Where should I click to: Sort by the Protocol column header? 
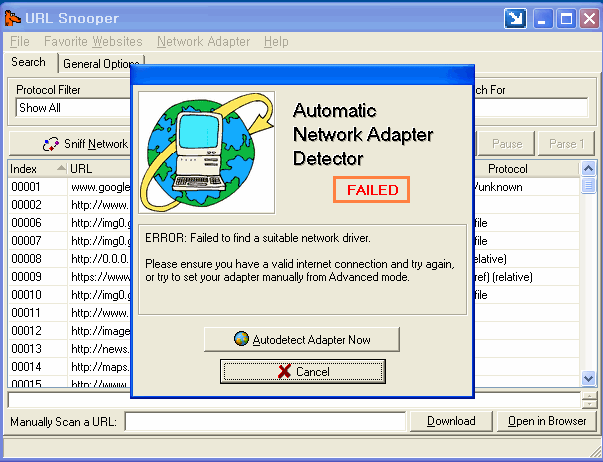pos(526,169)
